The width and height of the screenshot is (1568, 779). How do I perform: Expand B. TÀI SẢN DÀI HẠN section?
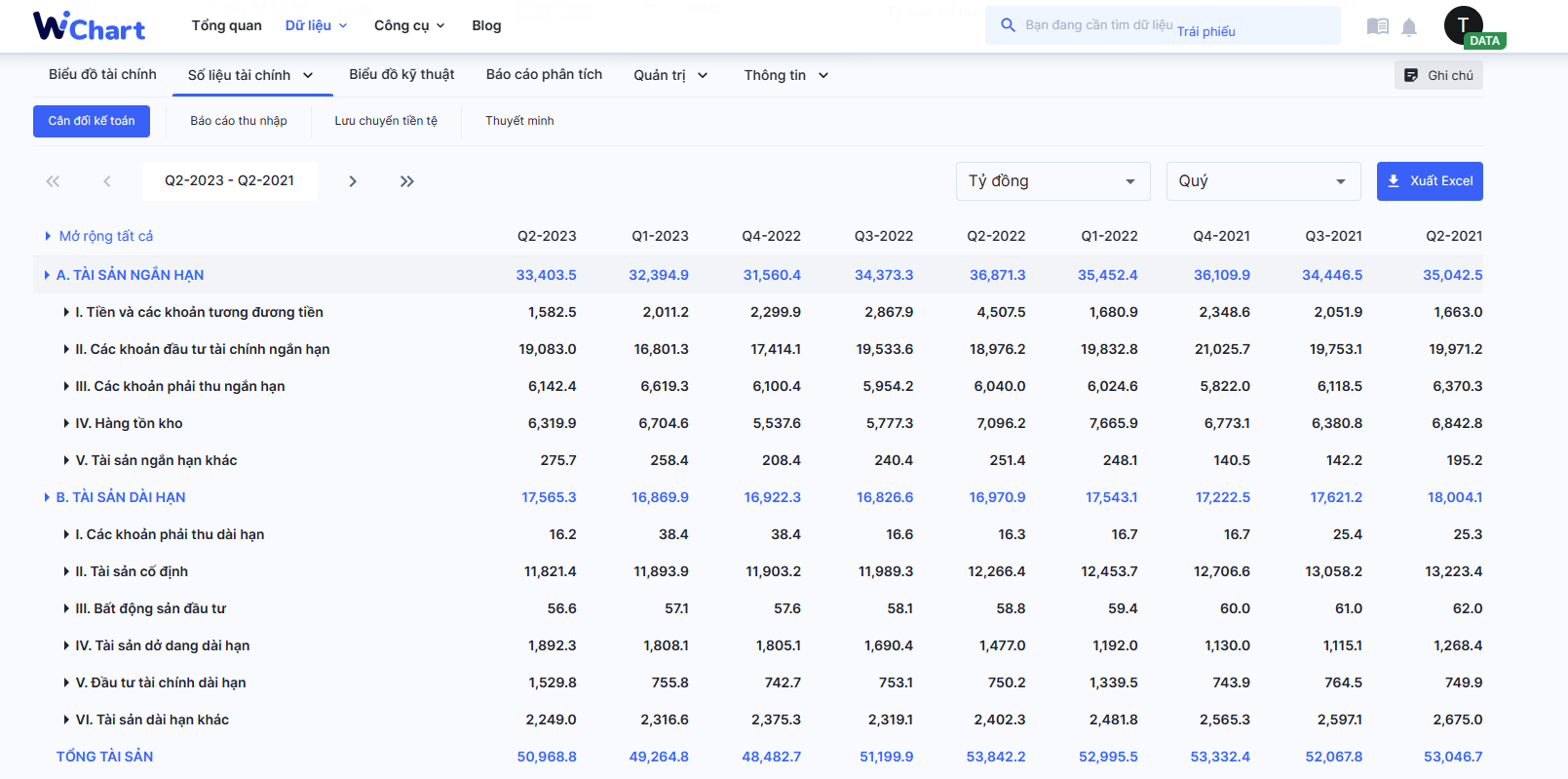pos(47,497)
